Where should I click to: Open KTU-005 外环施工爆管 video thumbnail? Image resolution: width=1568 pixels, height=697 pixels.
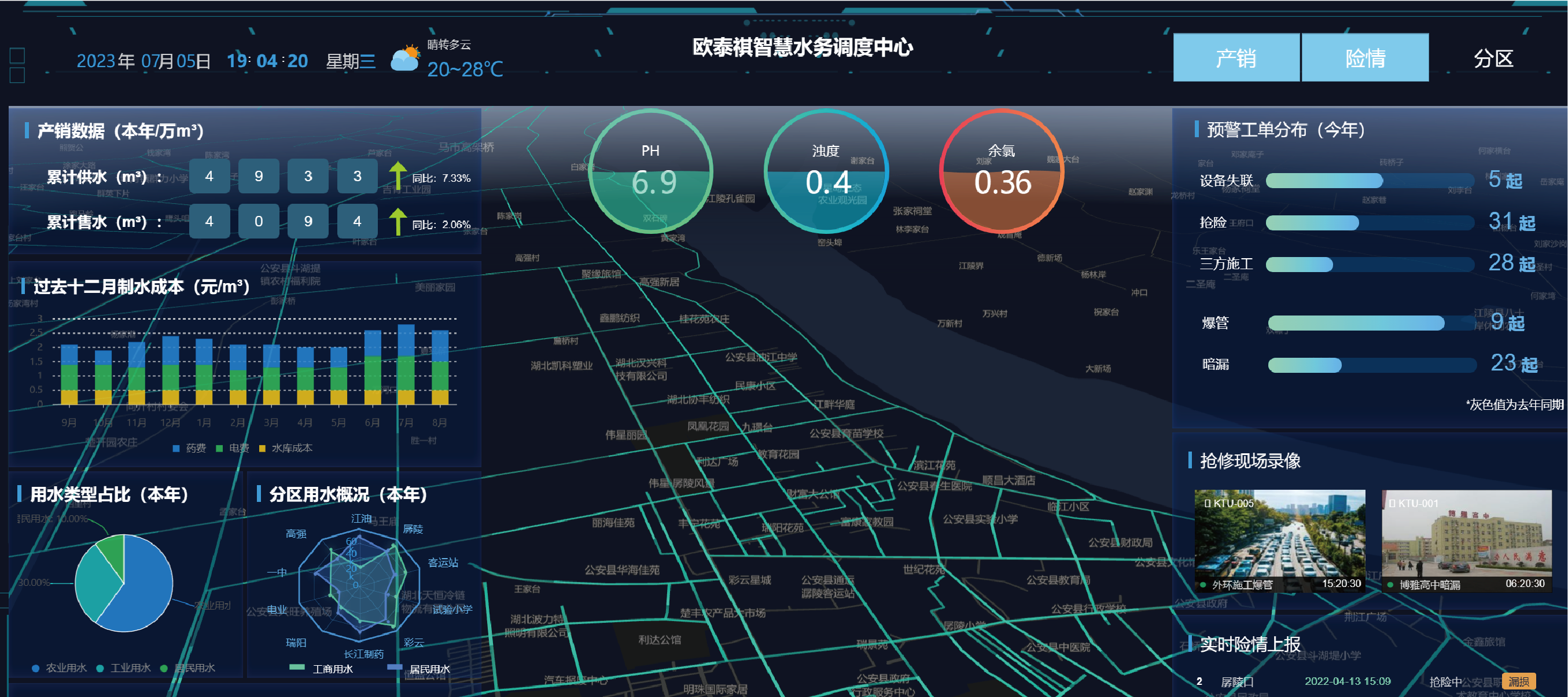click(x=1279, y=541)
